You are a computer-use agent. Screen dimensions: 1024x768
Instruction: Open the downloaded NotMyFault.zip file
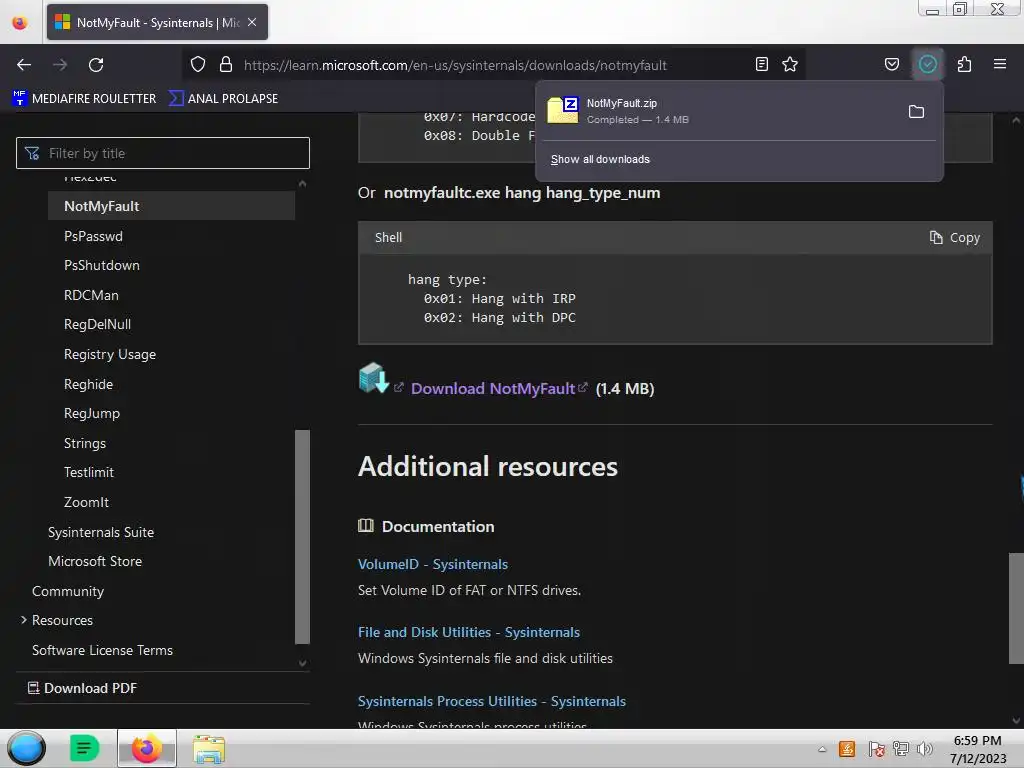[x=718, y=111]
